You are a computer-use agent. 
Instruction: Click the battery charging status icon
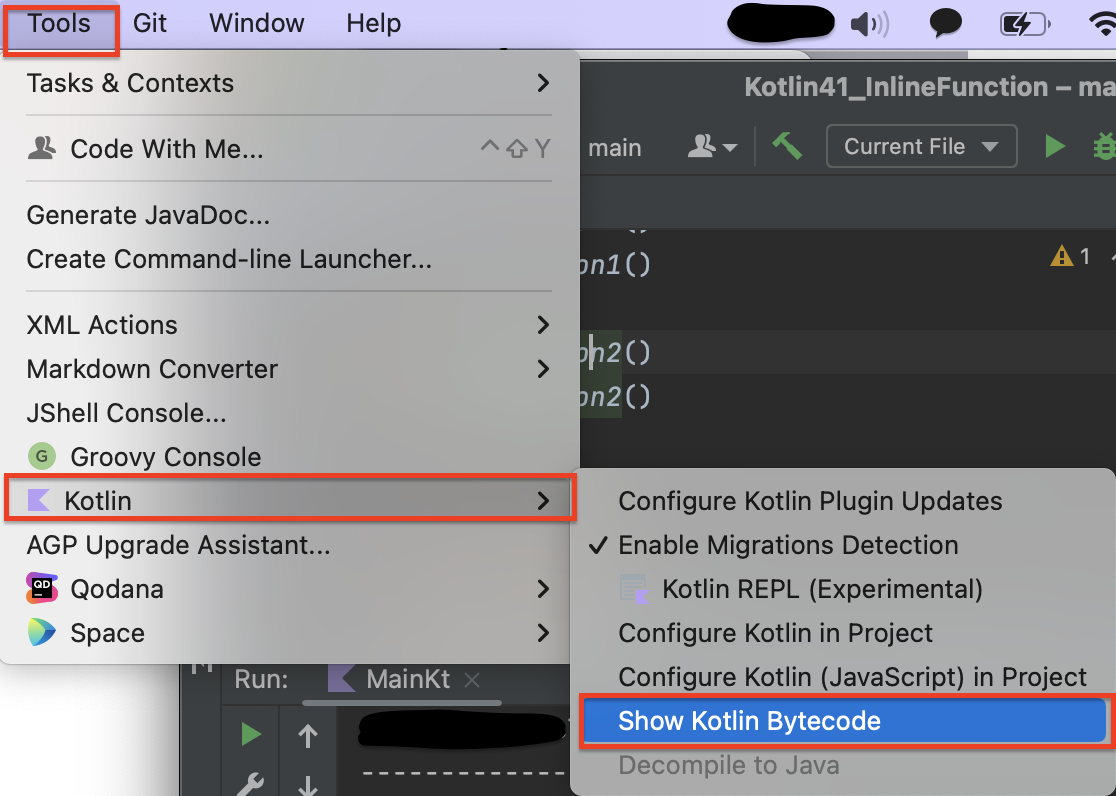(x=1025, y=25)
